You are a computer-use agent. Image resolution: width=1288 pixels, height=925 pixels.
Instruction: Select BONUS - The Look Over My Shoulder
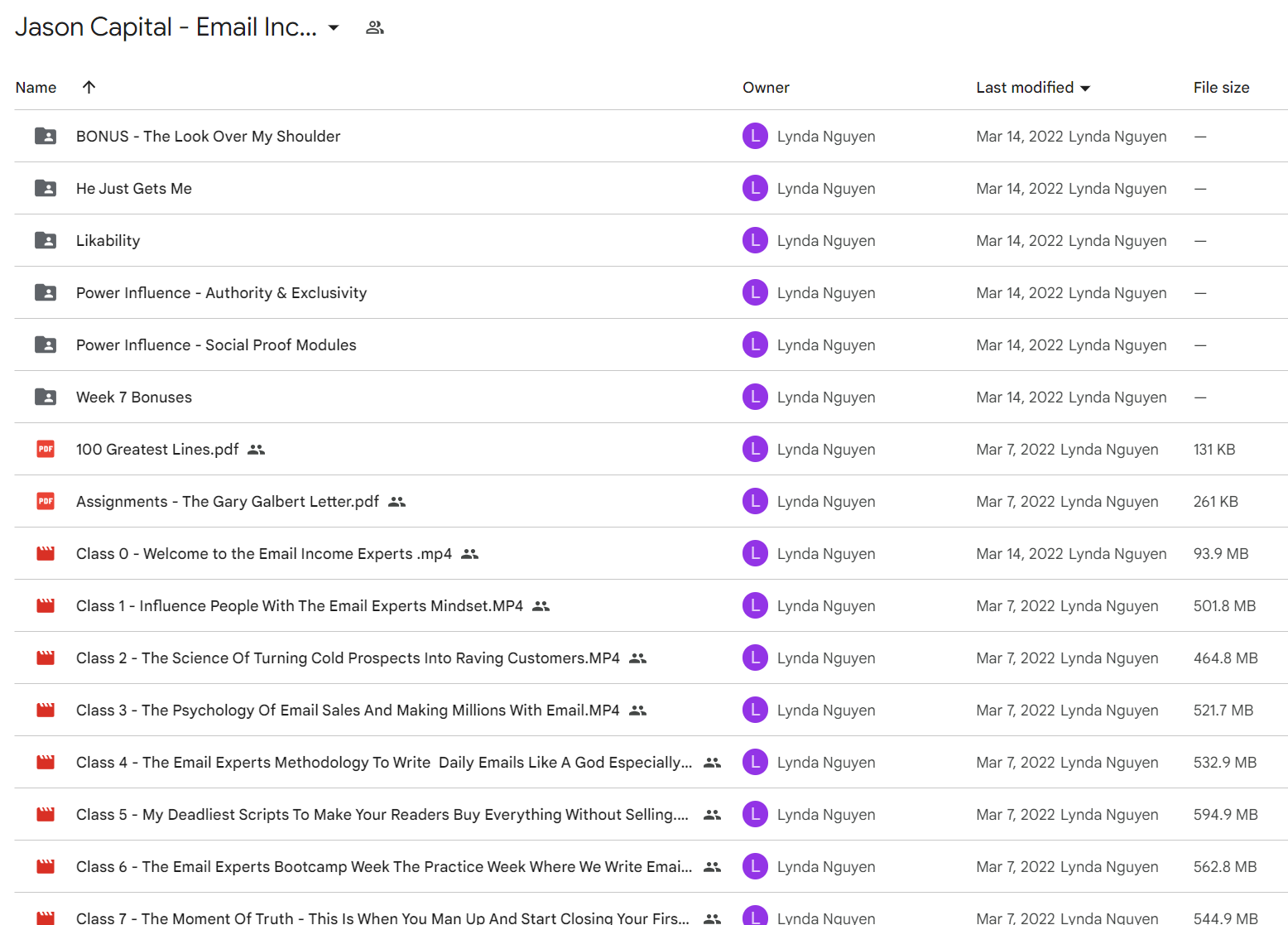(209, 136)
